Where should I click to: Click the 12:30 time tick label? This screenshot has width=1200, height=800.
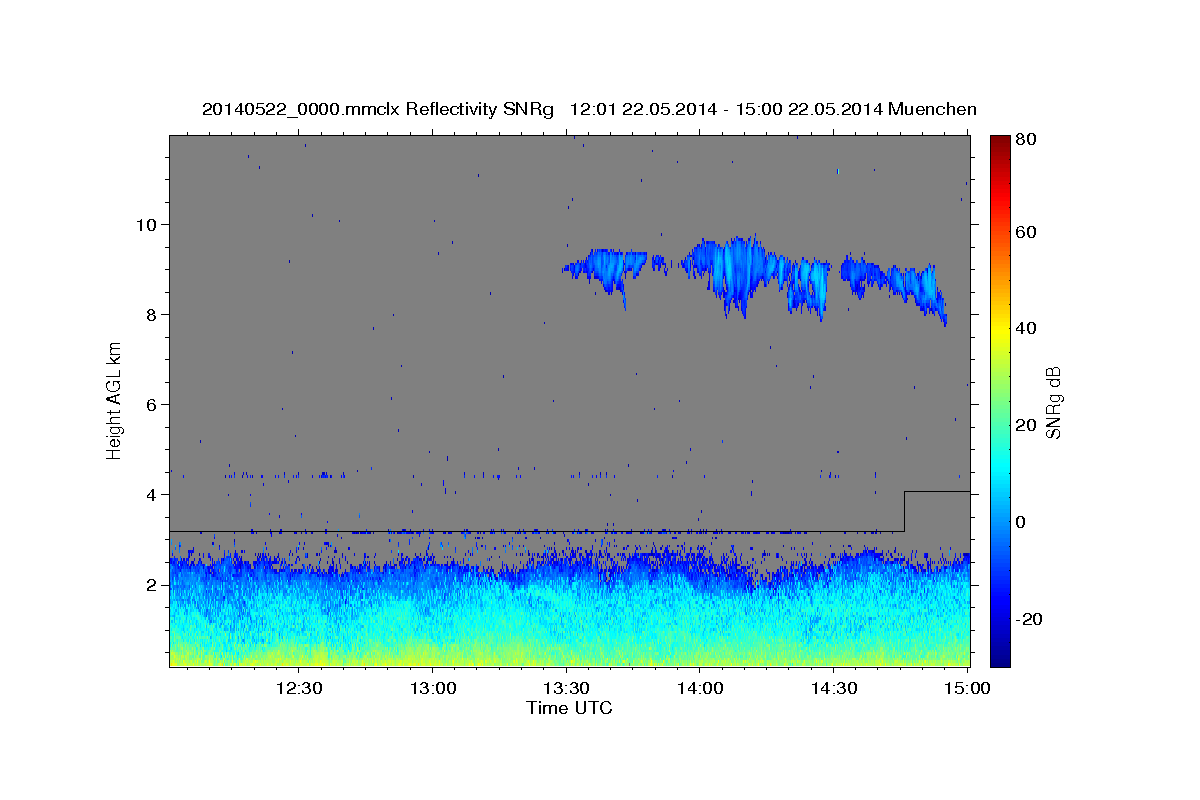[x=299, y=688]
